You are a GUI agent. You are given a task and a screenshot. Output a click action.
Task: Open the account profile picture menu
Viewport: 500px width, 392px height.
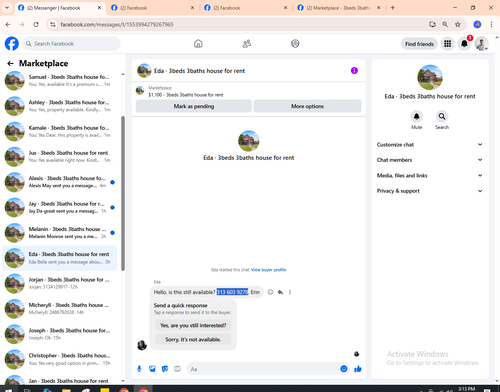[481, 44]
